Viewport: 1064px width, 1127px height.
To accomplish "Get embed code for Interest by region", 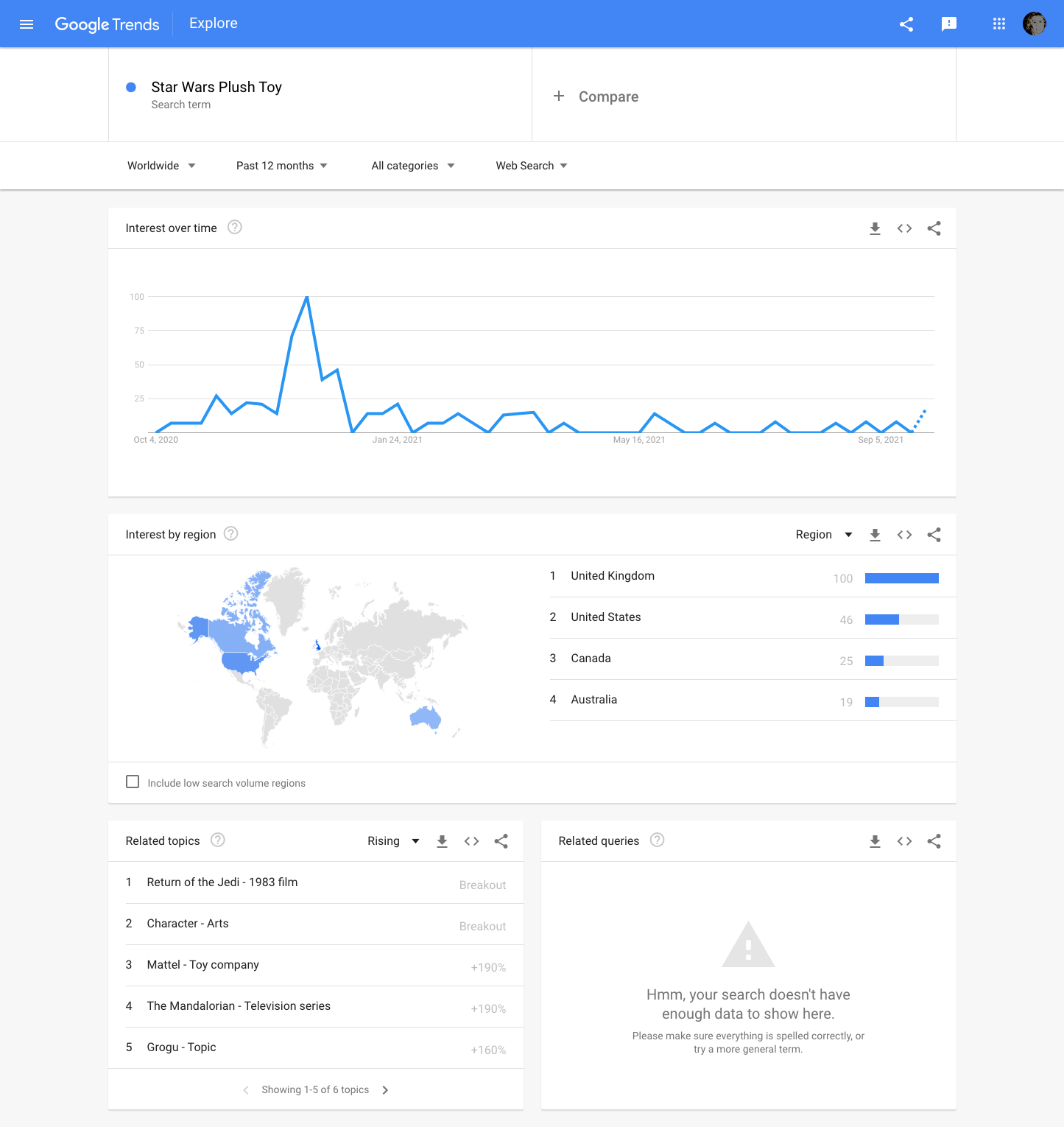I will 904,535.
